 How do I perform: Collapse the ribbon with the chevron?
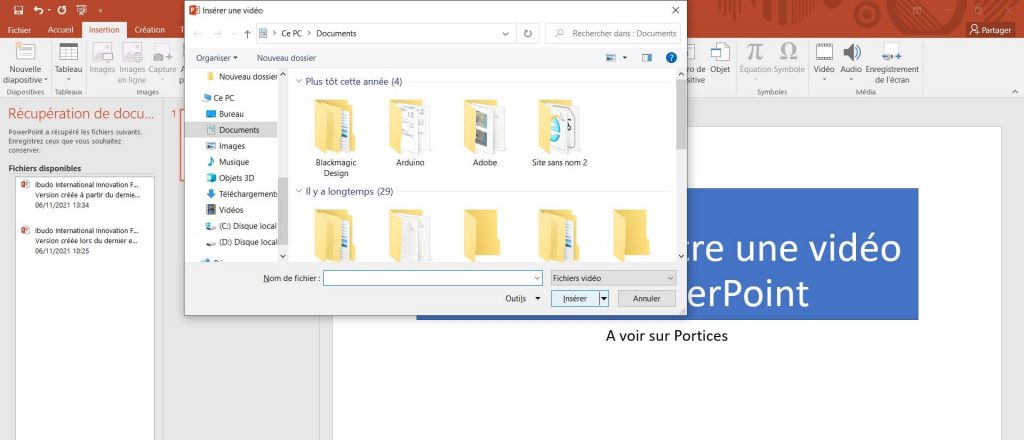(x=1015, y=91)
